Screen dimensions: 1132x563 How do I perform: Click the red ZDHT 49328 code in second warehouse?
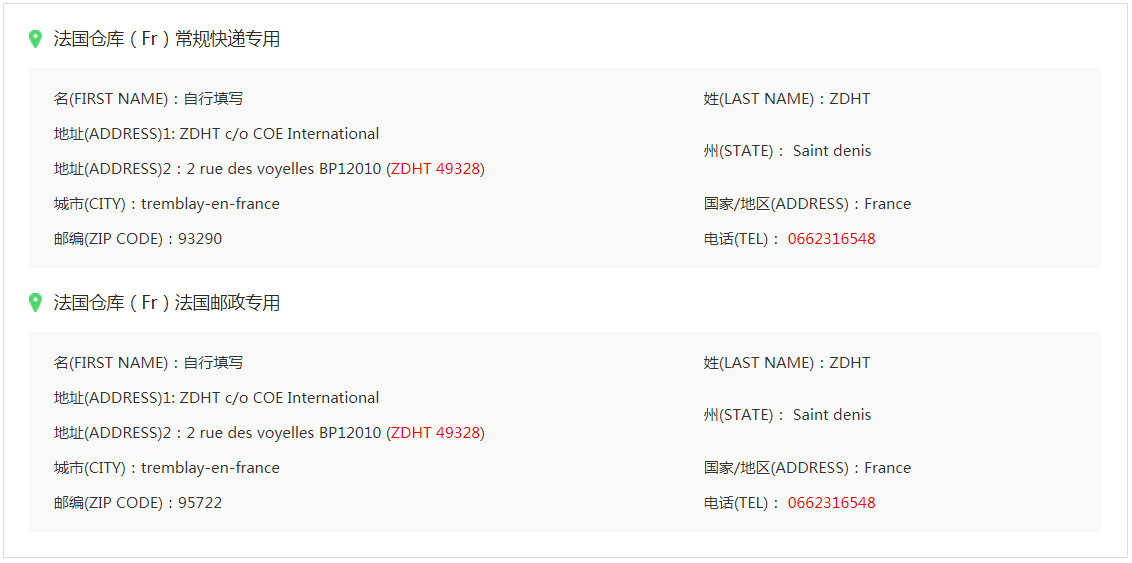coord(435,433)
